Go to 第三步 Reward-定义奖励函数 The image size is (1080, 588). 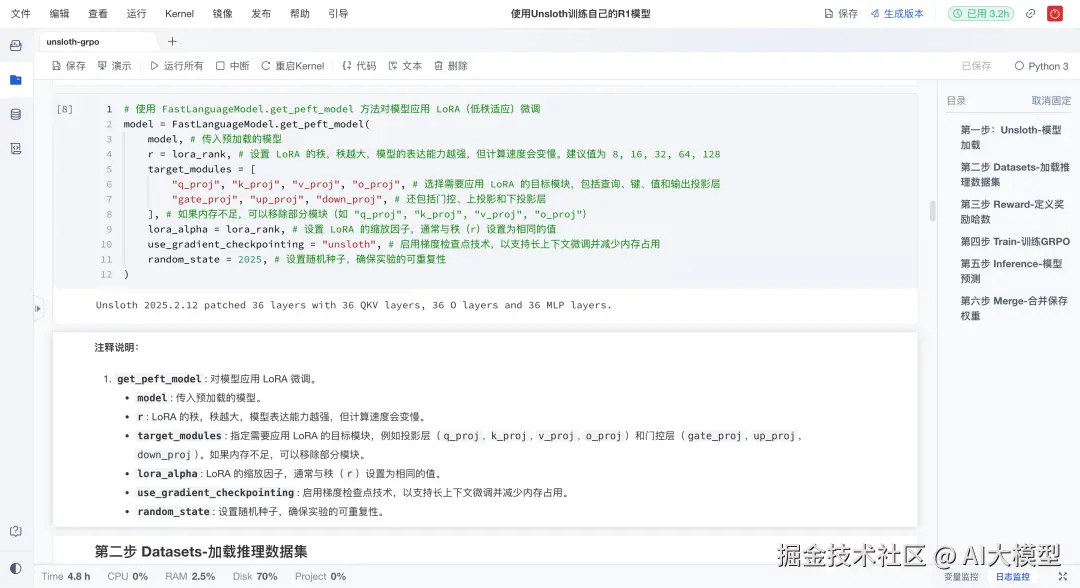[x=1012, y=211]
